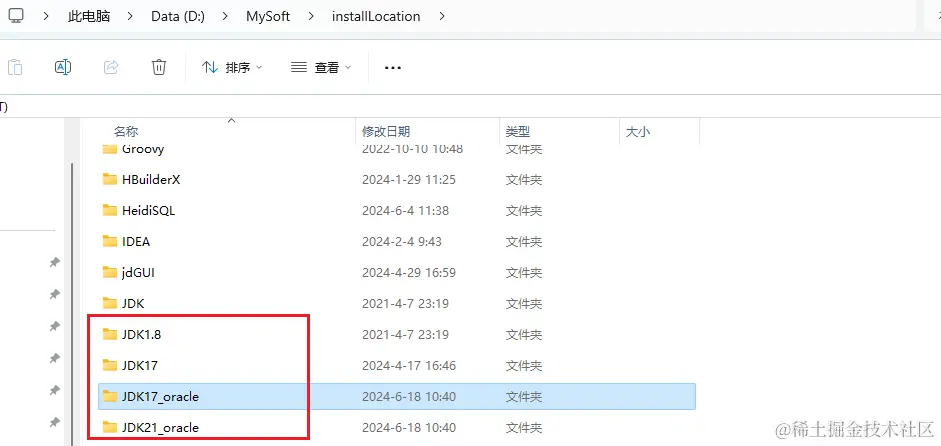The image size is (941, 446).
Task: Click the IDEA folder icon
Action: click(x=109, y=241)
